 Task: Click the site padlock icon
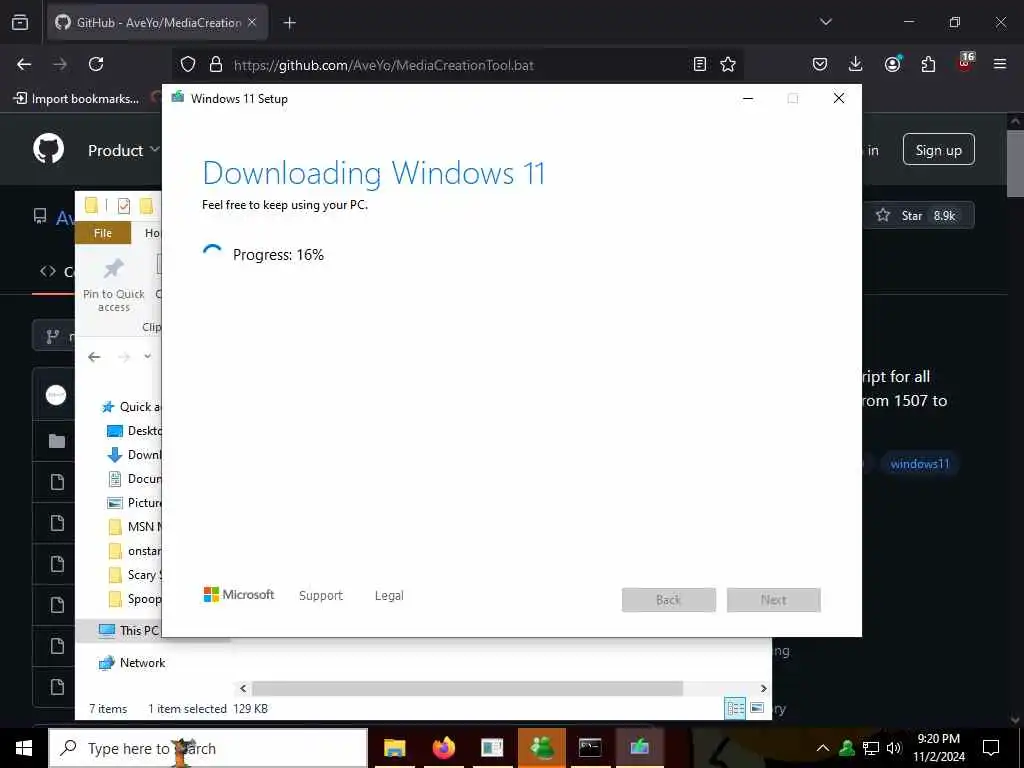pyautogui.click(x=216, y=64)
